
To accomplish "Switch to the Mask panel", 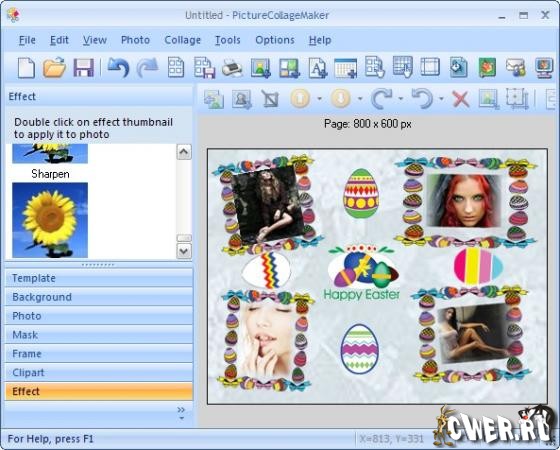I will (x=99, y=335).
